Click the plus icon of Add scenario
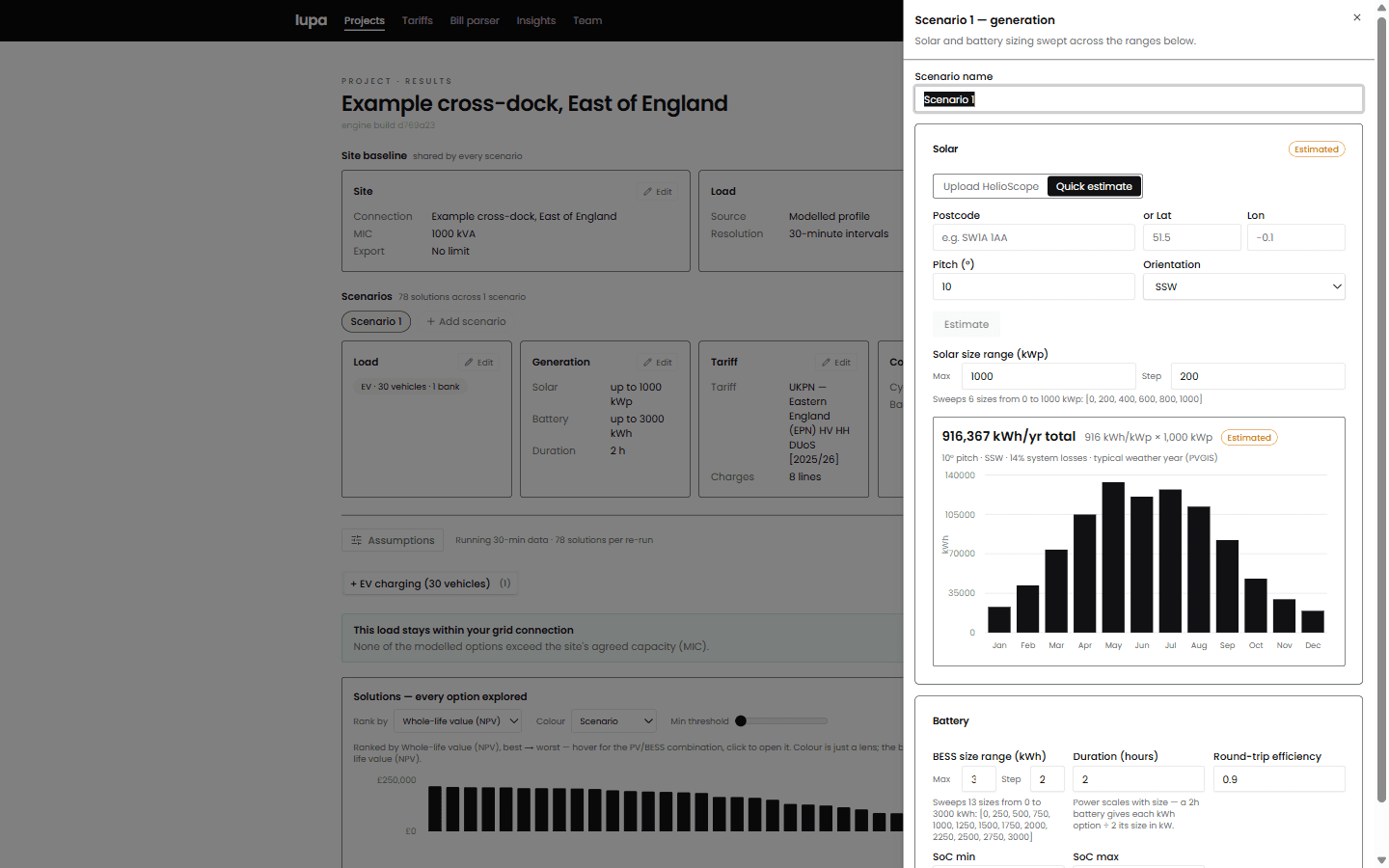Viewport: 1389px width, 868px height. (430, 321)
